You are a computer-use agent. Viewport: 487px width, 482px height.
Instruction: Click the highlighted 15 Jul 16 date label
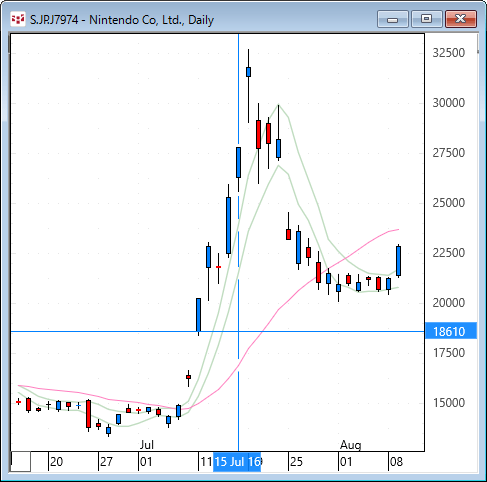click(x=237, y=462)
